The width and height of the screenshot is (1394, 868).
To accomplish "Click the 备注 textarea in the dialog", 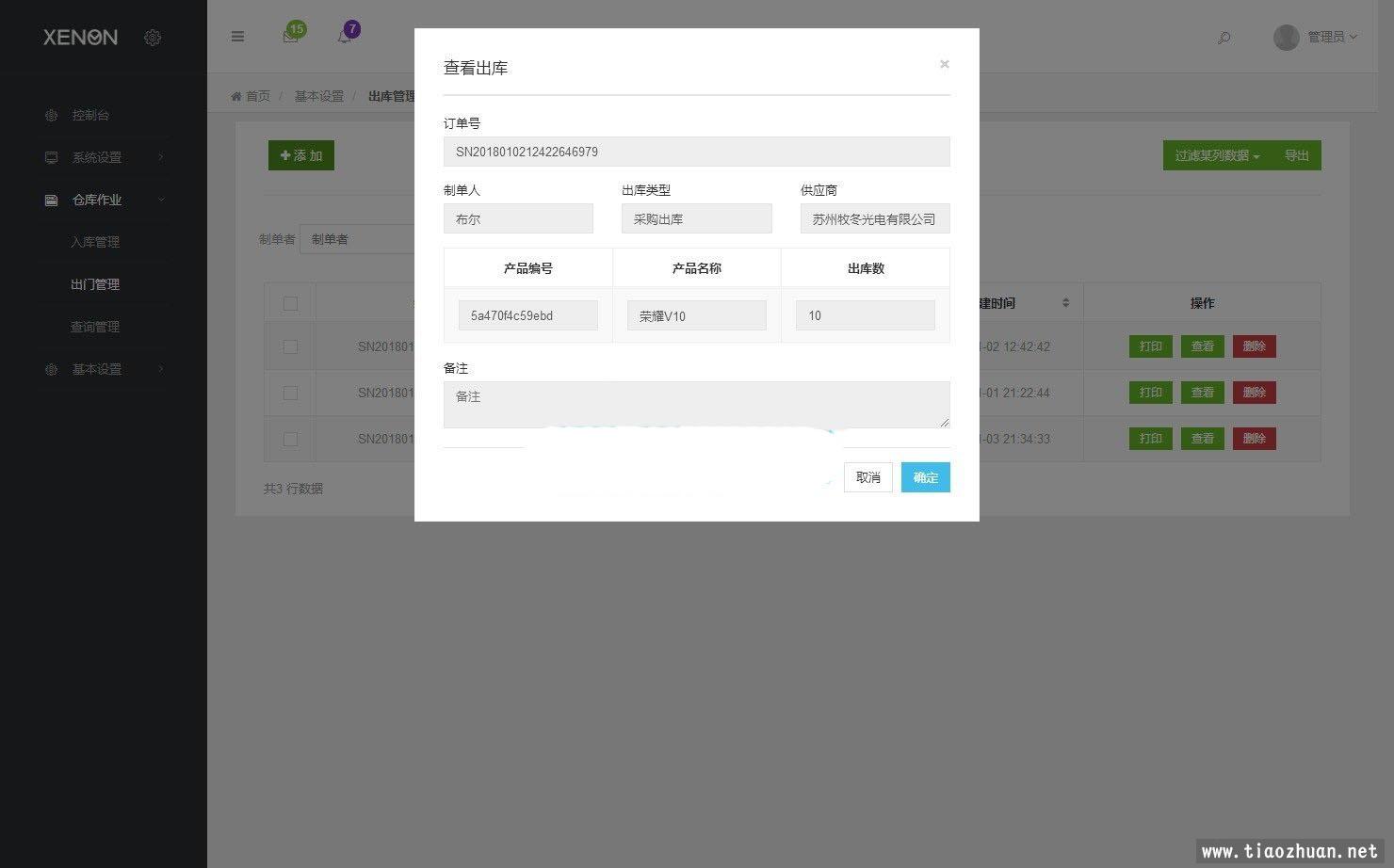I will coord(696,405).
